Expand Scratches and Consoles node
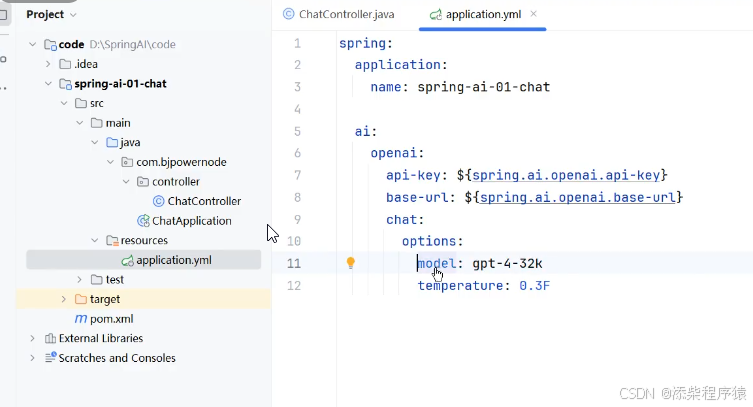The width and height of the screenshot is (753, 407). coord(32,358)
